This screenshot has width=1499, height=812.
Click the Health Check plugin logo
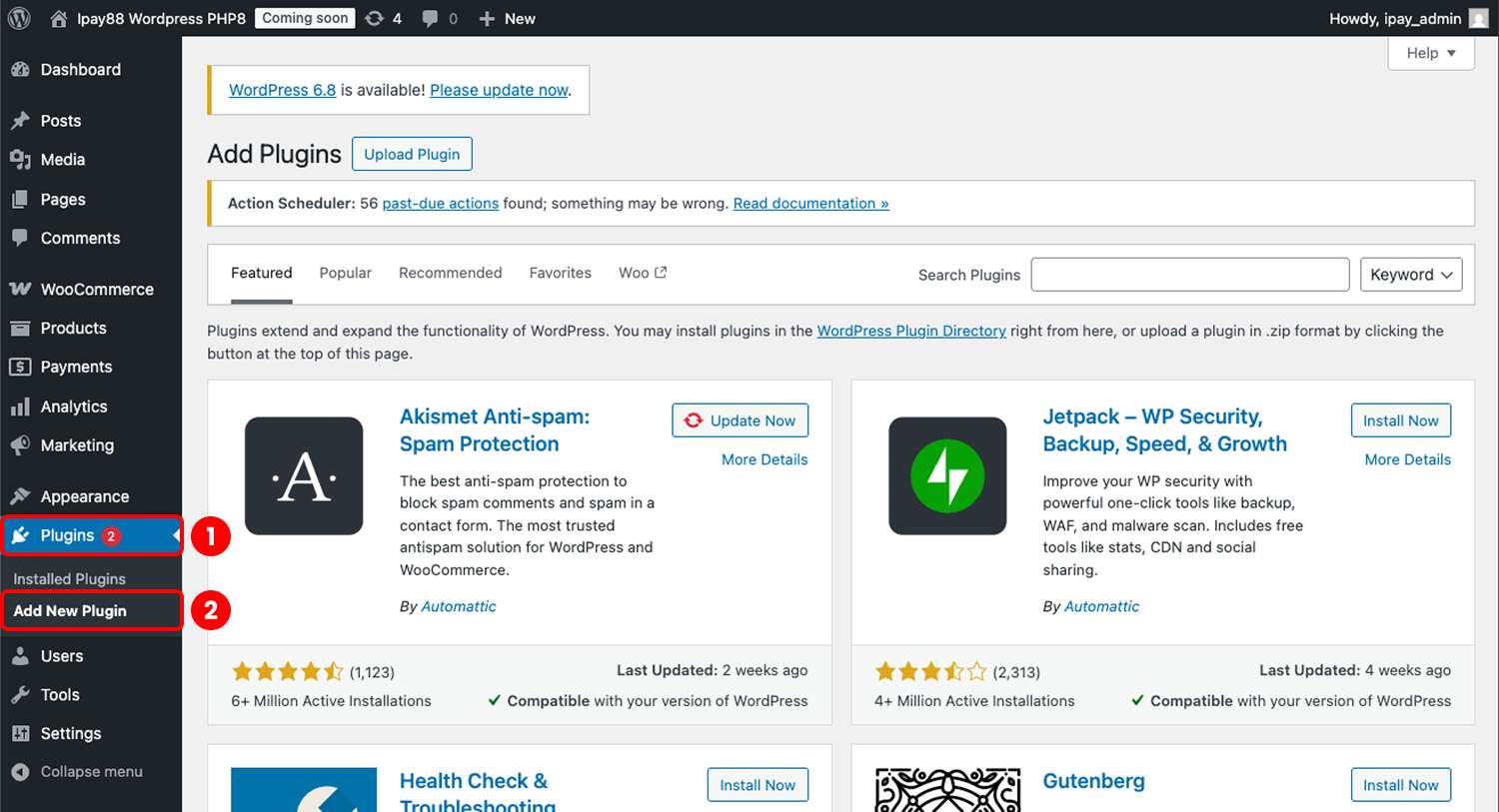(x=304, y=790)
